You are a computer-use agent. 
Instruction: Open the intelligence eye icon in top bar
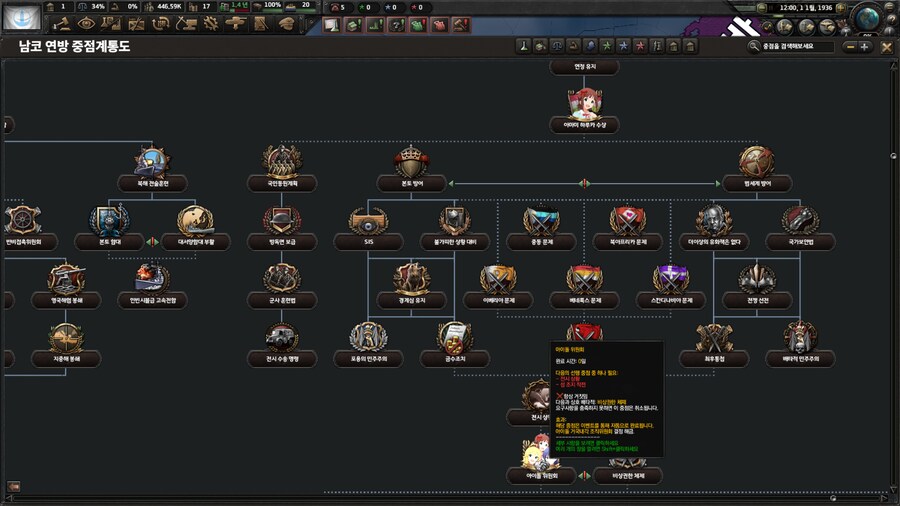[86, 23]
